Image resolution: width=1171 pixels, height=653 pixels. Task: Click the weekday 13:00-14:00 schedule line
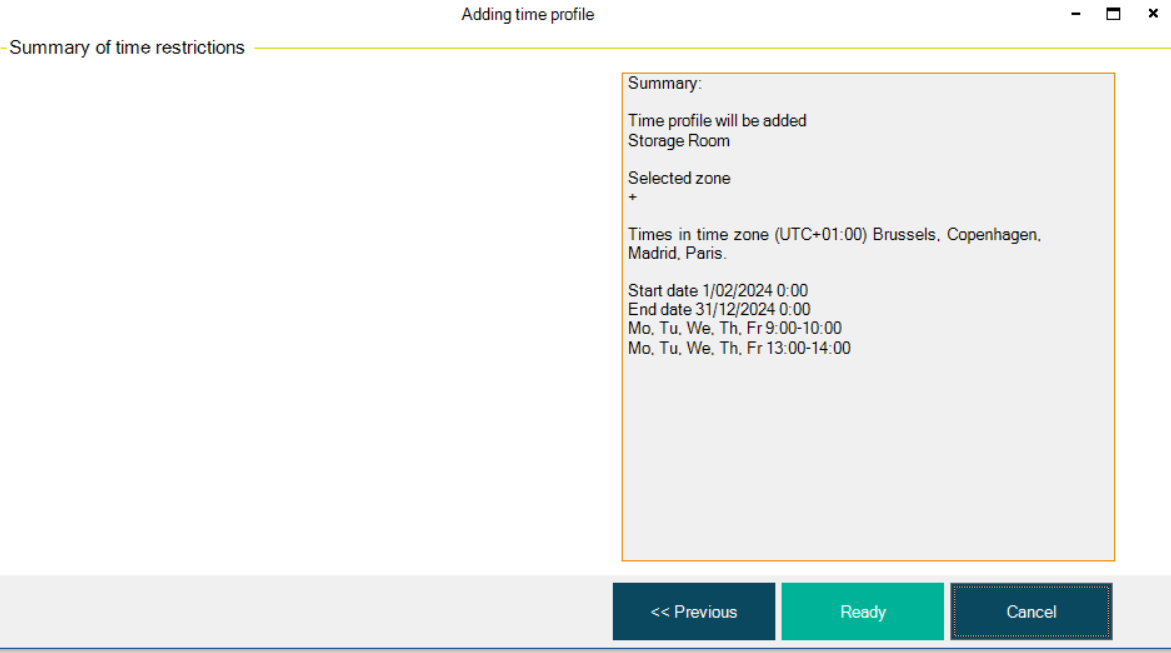coord(739,348)
